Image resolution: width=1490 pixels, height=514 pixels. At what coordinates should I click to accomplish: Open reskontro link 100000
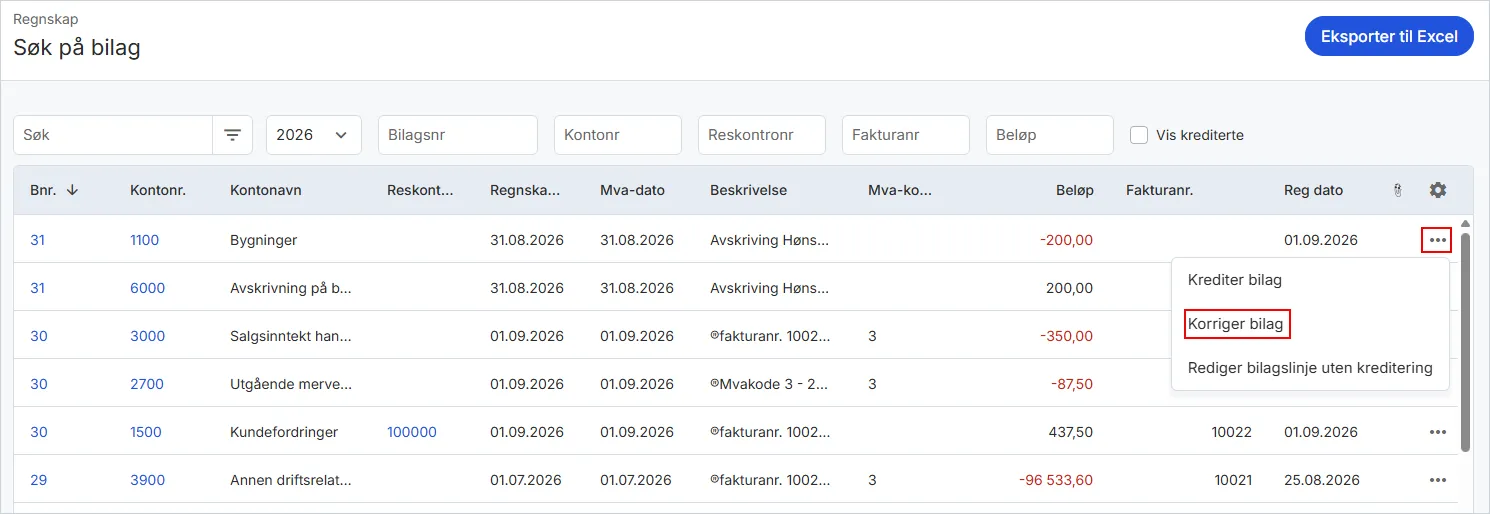(x=412, y=432)
